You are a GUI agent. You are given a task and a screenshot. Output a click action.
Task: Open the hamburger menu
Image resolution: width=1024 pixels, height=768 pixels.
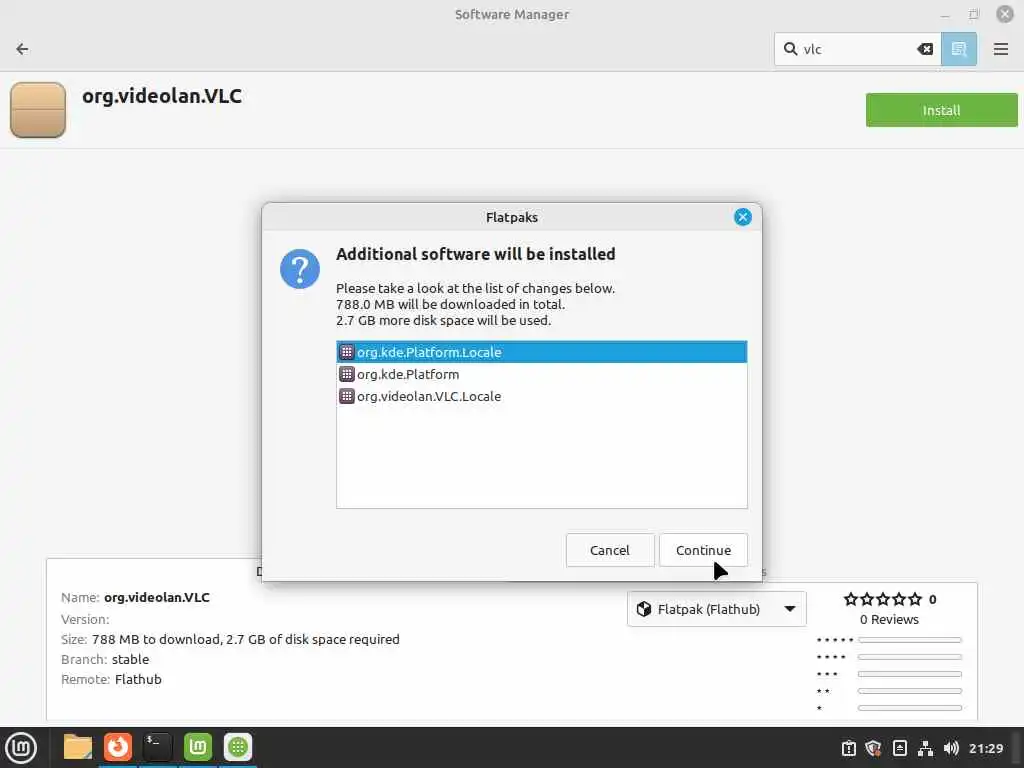[x=1000, y=49]
